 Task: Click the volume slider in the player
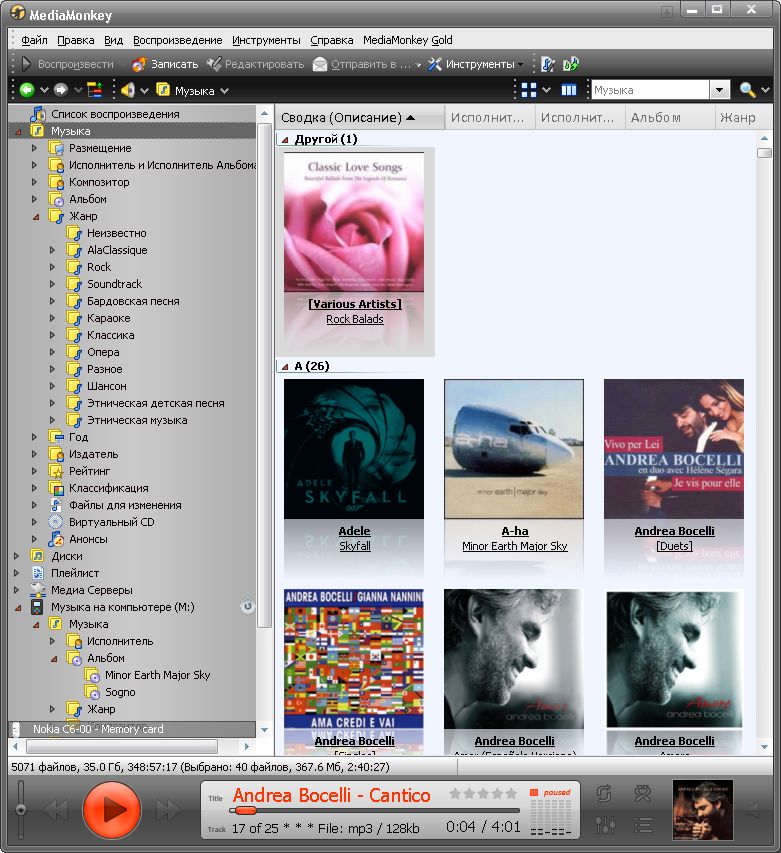21,809
